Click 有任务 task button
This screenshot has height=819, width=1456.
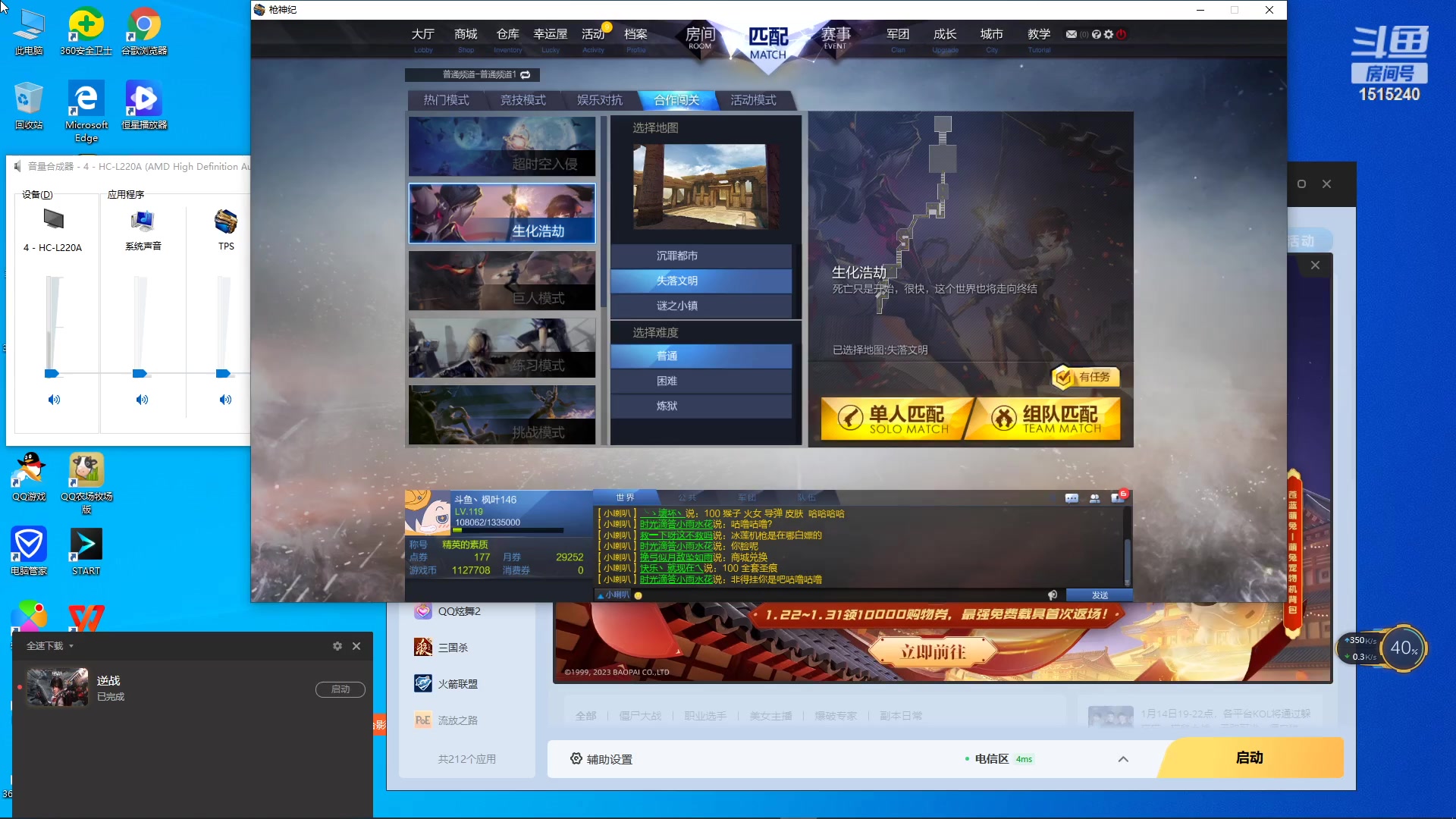(1086, 377)
